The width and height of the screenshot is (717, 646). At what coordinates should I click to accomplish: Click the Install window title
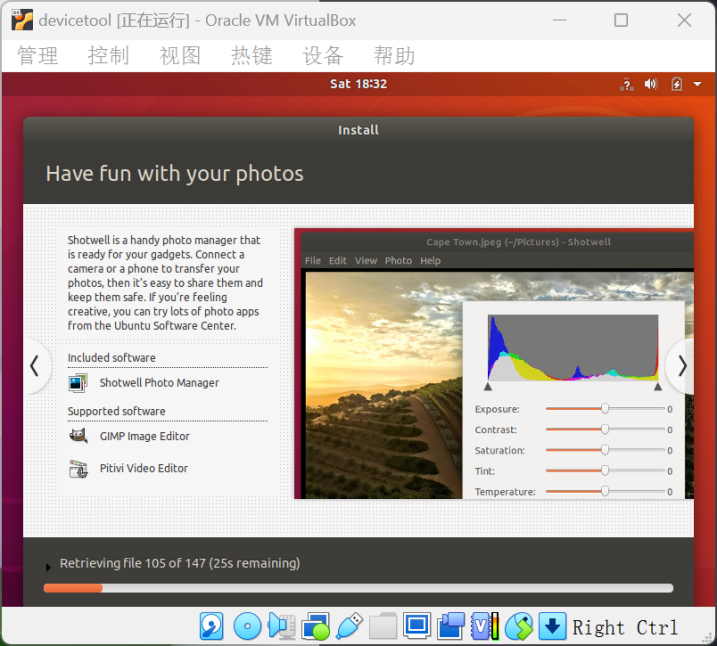[358, 130]
